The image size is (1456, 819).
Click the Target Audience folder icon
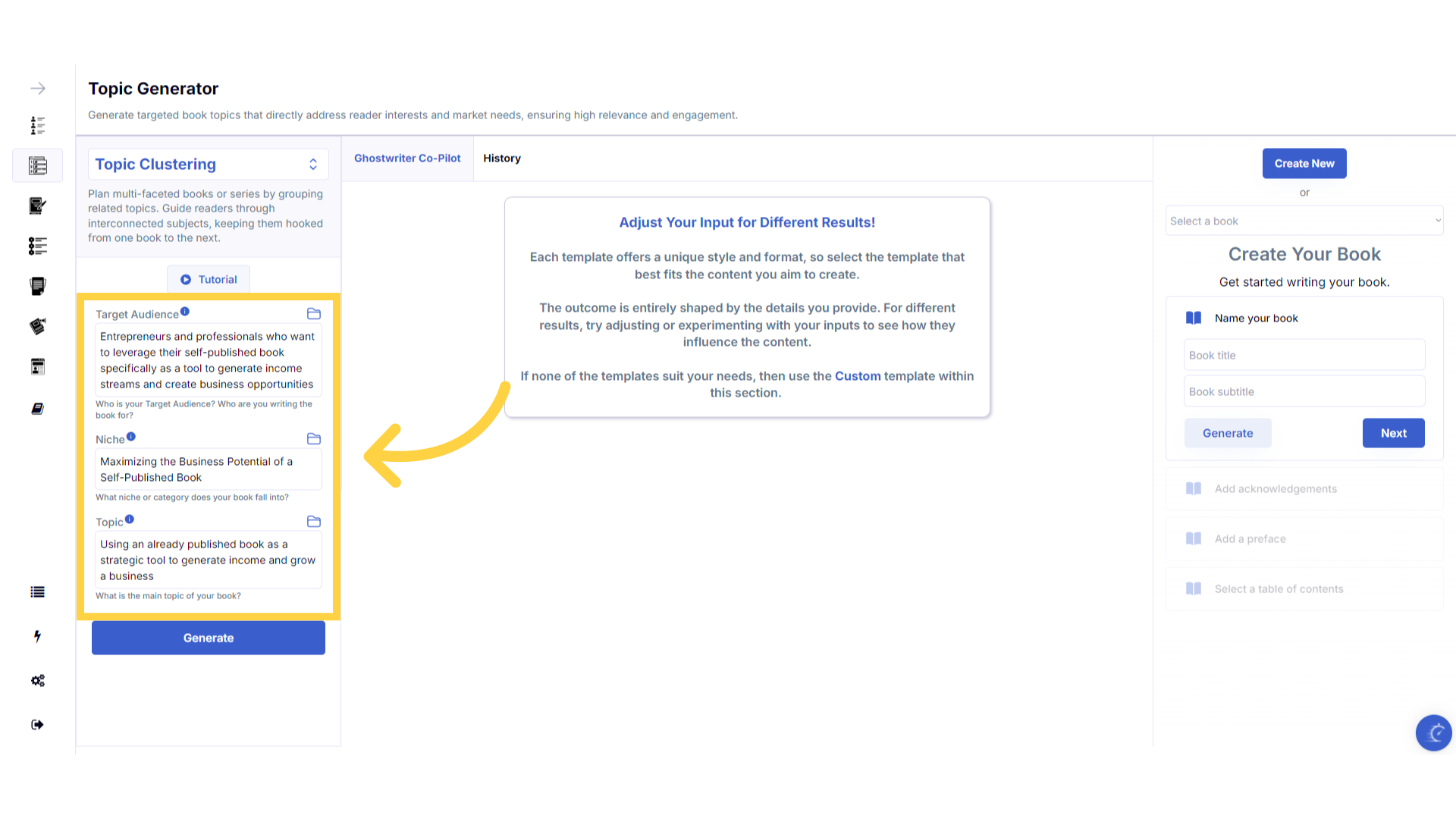pyautogui.click(x=314, y=314)
